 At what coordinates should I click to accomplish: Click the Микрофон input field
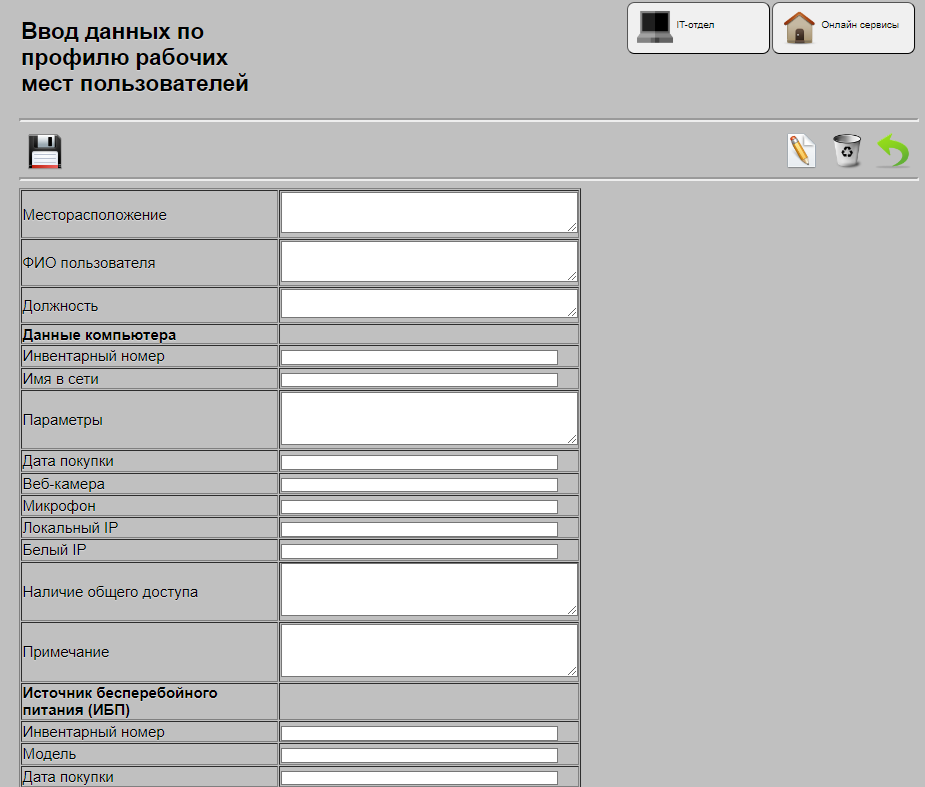tap(419, 507)
